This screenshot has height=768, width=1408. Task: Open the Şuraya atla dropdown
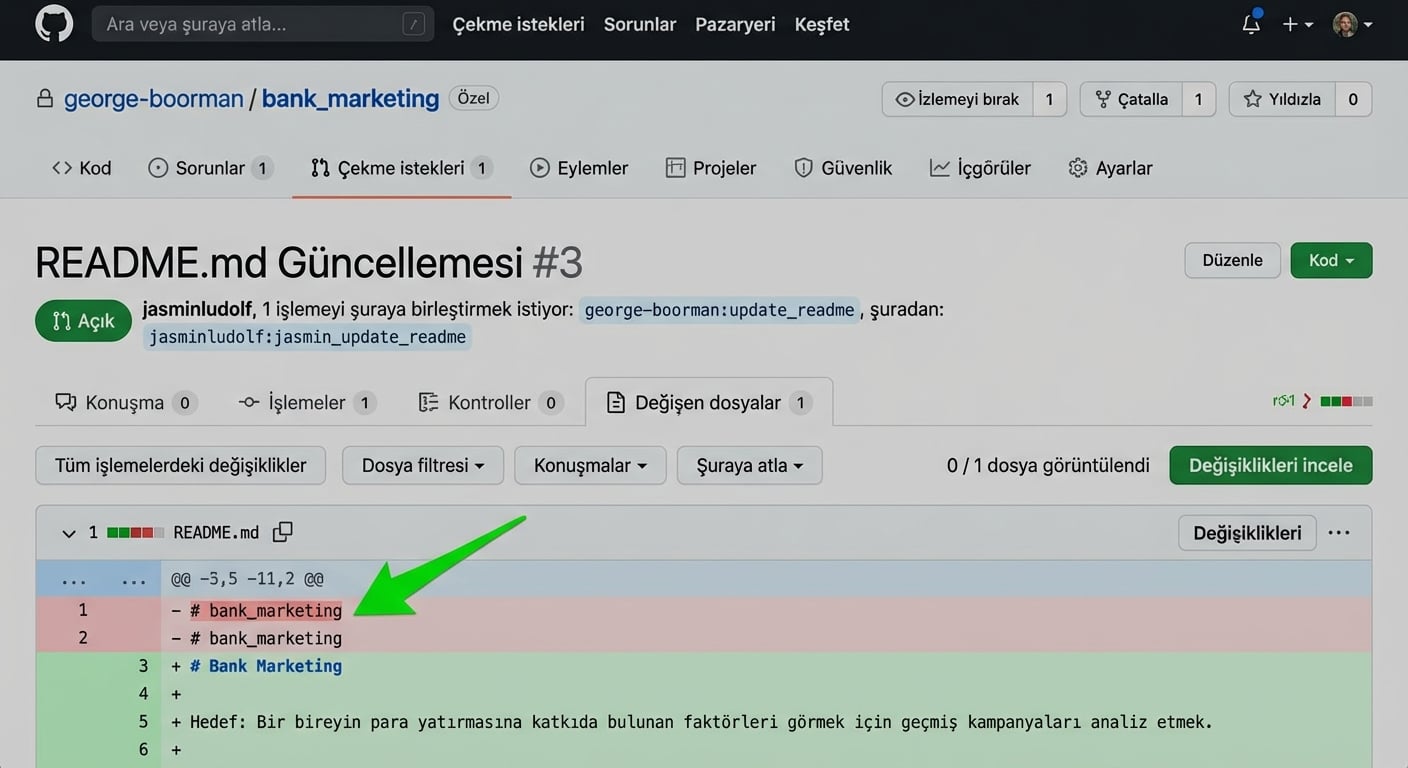coord(749,465)
